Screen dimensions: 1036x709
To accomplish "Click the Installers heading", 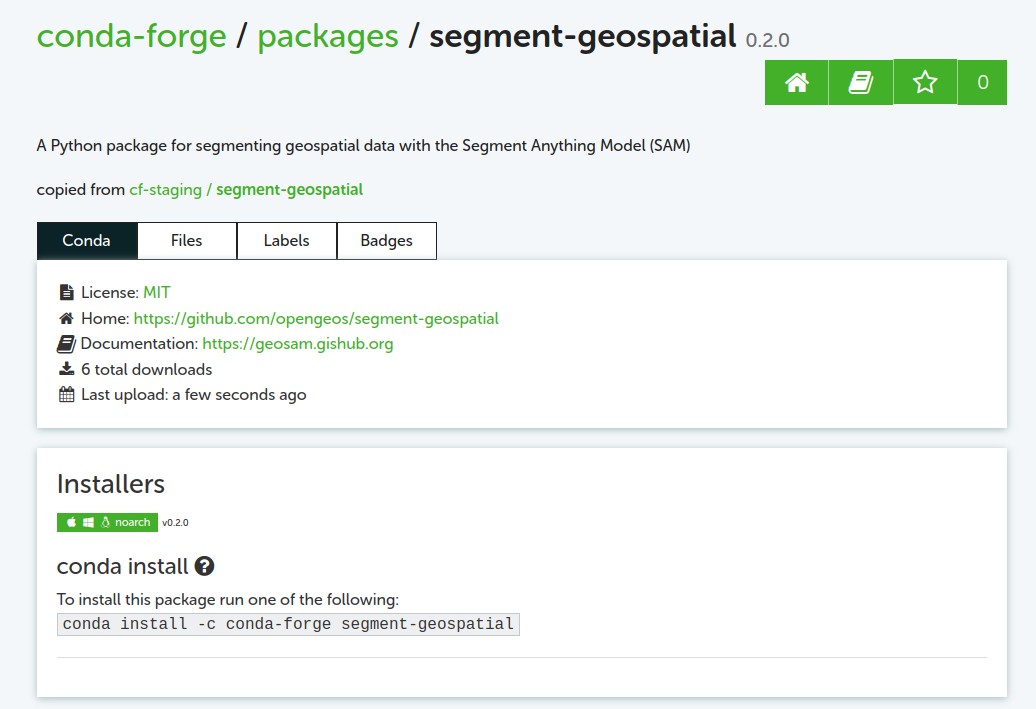I will click(x=110, y=484).
